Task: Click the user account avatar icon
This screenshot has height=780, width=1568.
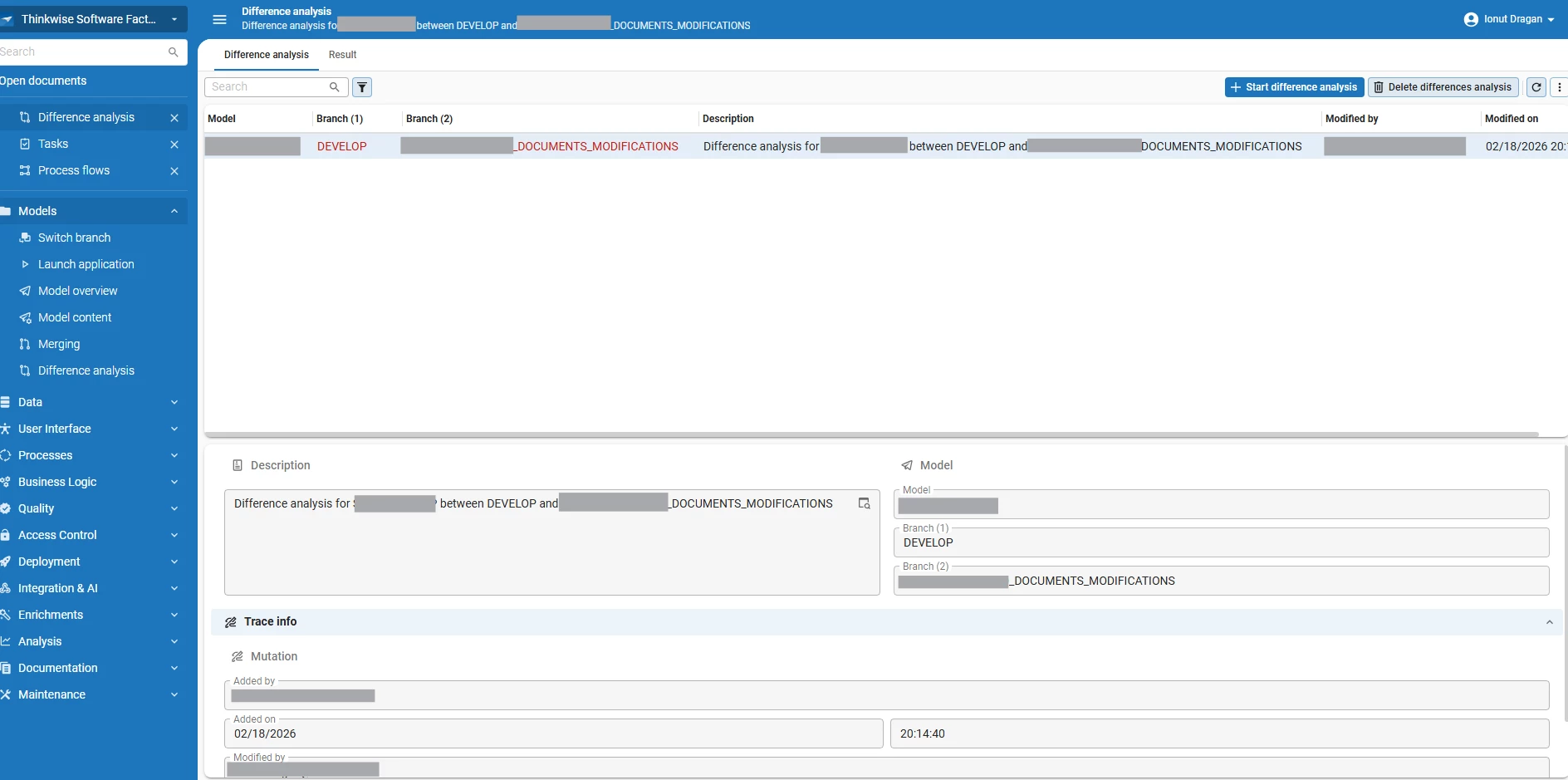Action: [x=1471, y=19]
